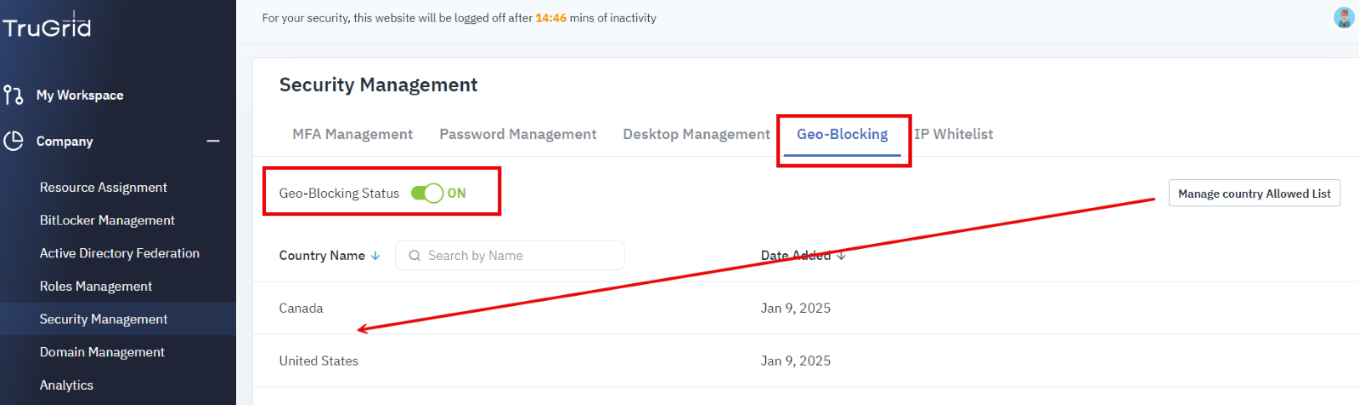The height and width of the screenshot is (405, 1359).
Task: Select the Canada row
Action: [805, 308]
